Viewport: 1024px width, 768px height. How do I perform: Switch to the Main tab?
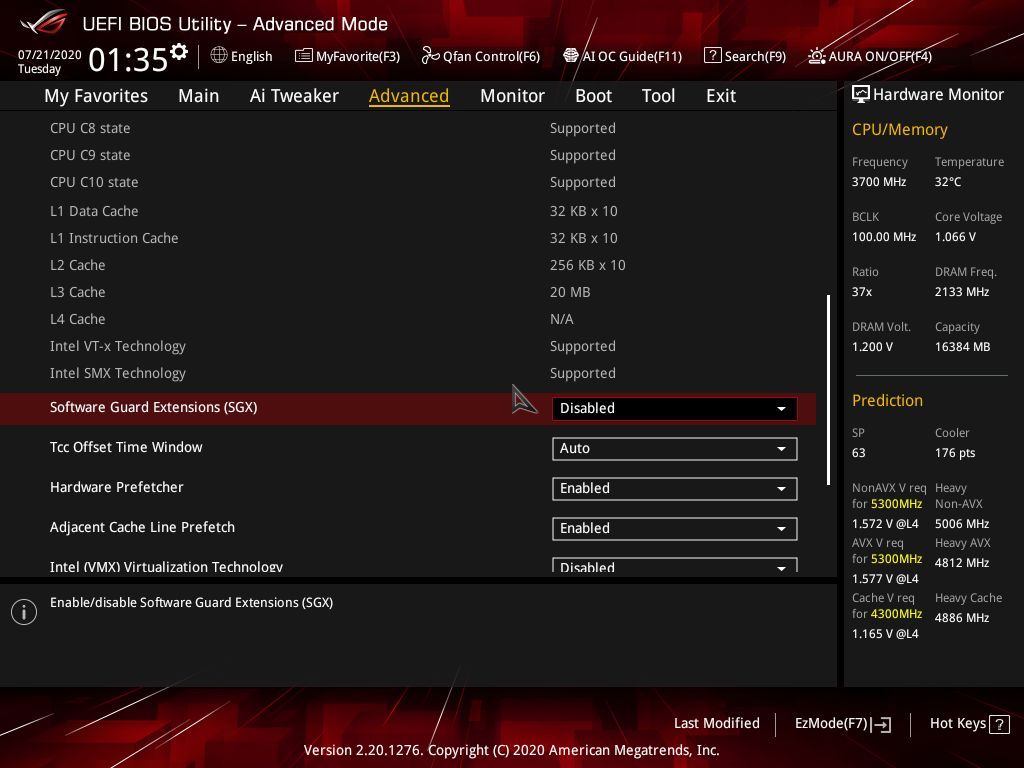pos(199,96)
